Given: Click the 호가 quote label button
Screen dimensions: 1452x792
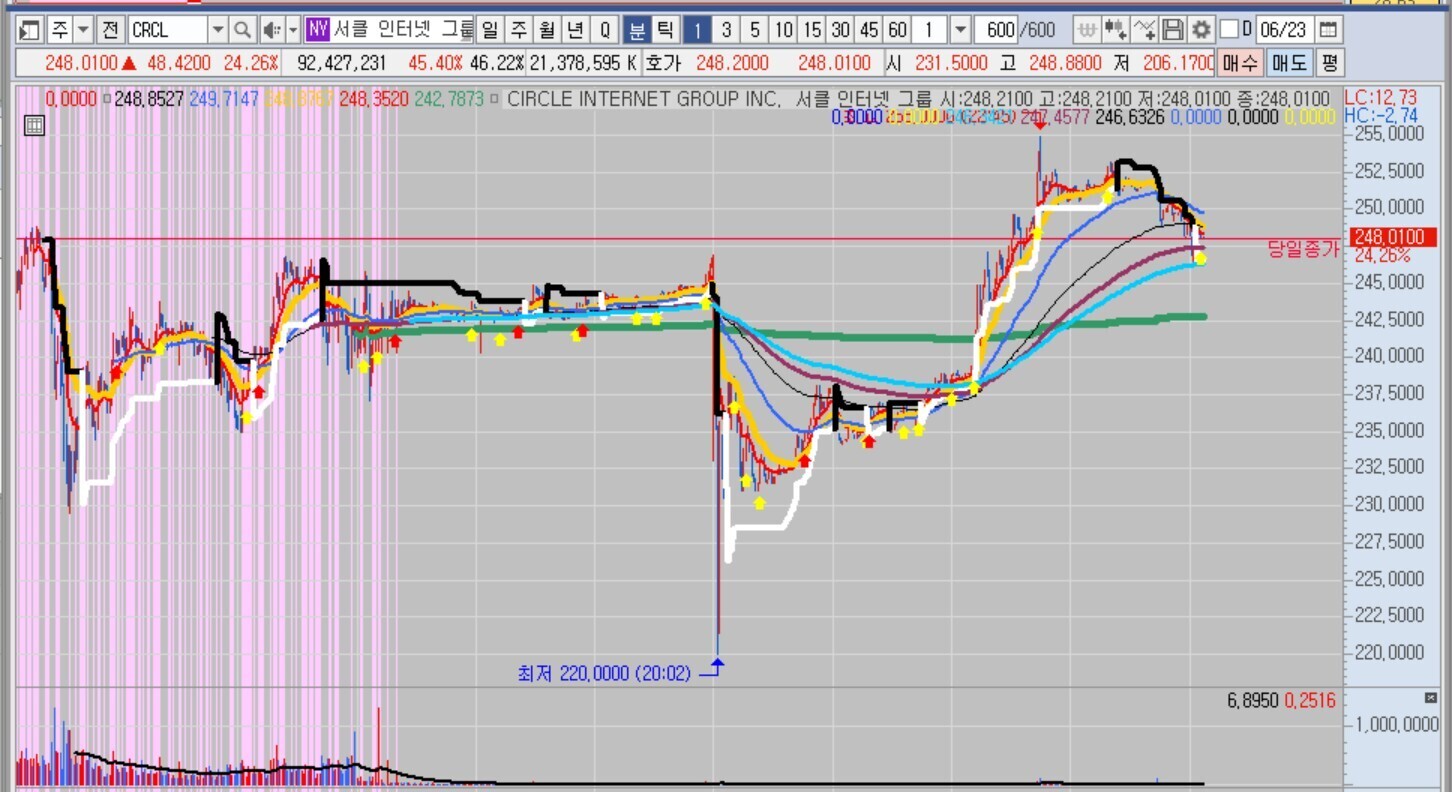Looking at the screenshot, I should pos(663,63).
